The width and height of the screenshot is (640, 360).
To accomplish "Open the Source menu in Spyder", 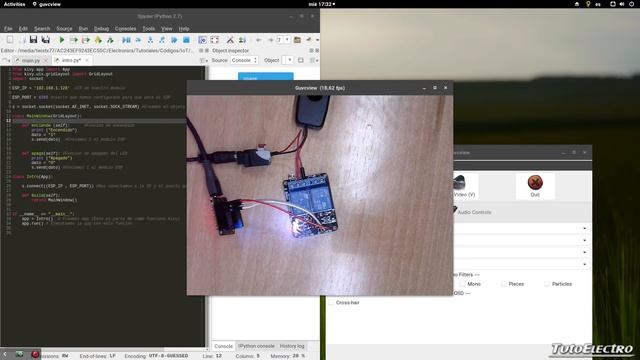I will click(64, 29).
